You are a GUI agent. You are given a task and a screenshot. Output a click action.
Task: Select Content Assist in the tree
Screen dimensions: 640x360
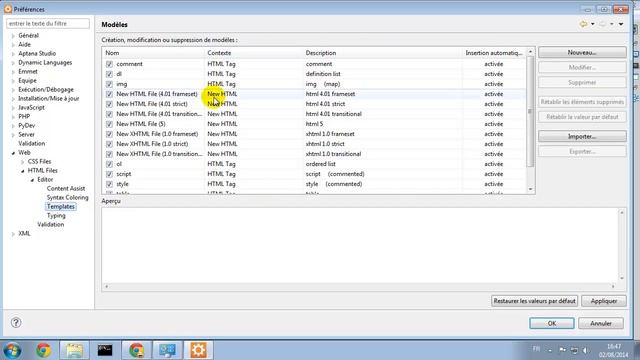(66, 189)
